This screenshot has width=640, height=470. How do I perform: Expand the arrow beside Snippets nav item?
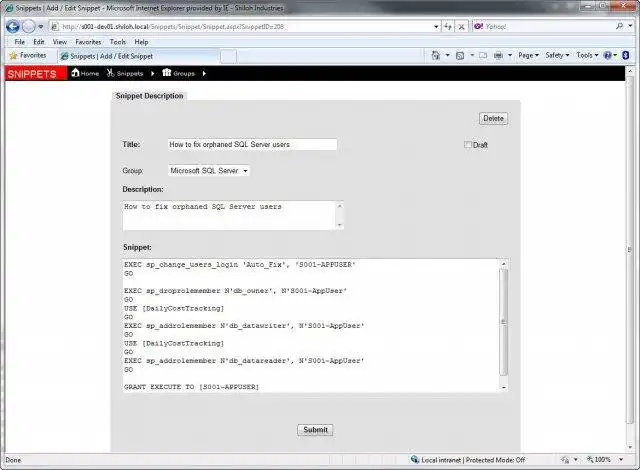tap(153, 73)
